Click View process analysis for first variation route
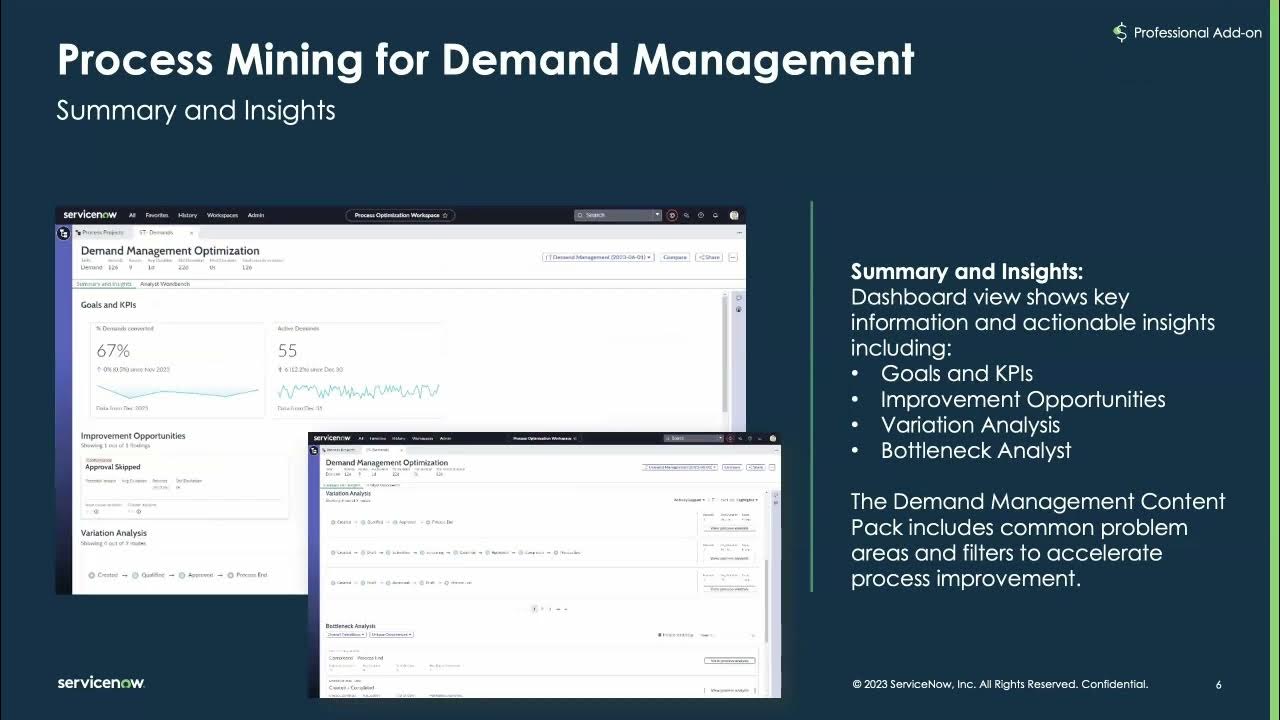Screen dimensions: 1280x720 point(730,528)
